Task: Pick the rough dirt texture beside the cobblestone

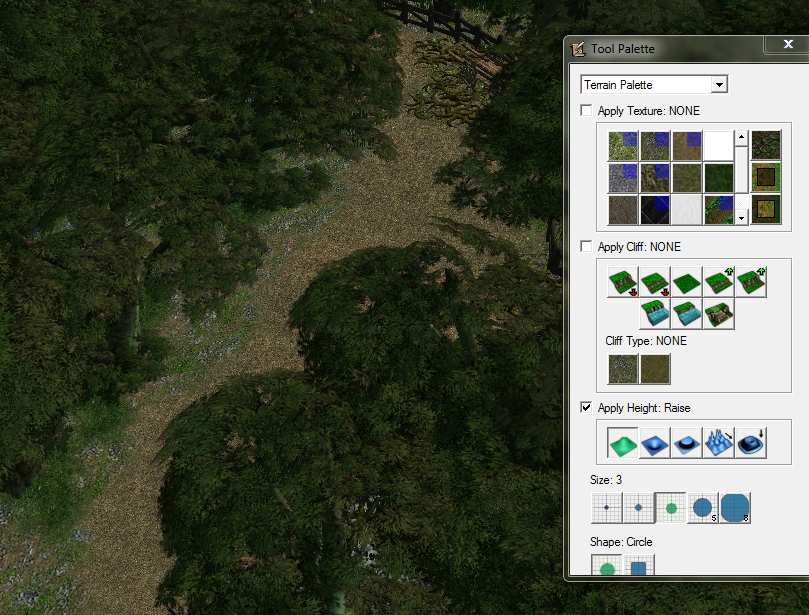Action: [655, 177]
